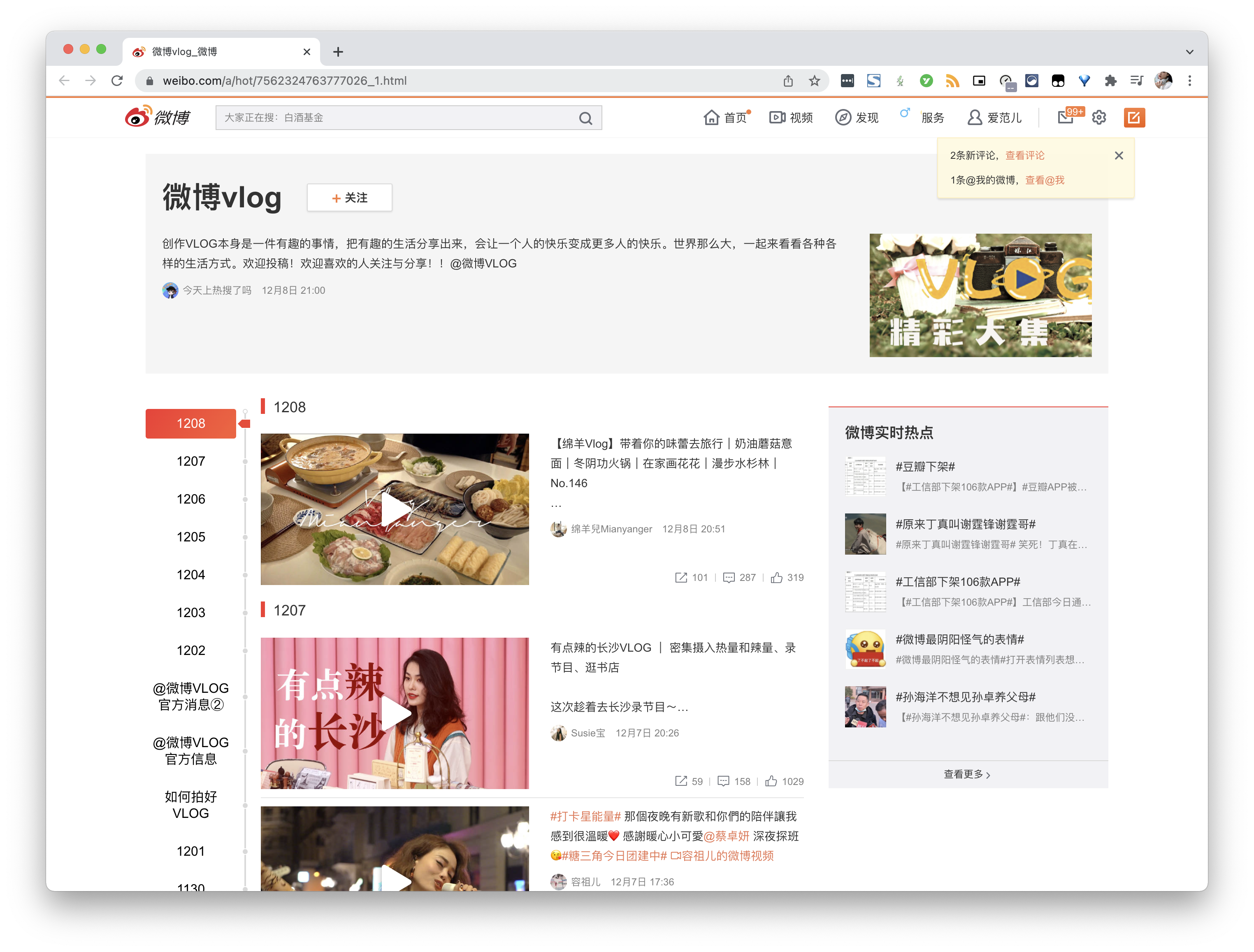1254x952 pixels.
Task: Like the 绵羊Vlog post thumbs-up icon
Action: click(777, 577)
